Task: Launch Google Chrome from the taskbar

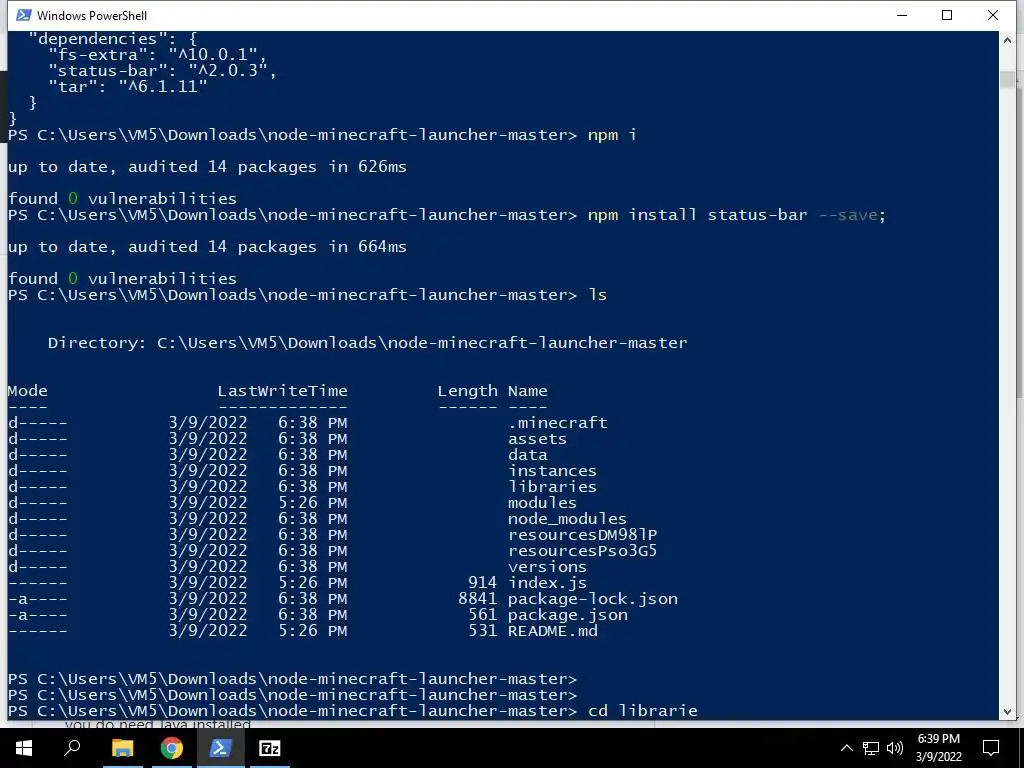Action: (x=172, y=748)
